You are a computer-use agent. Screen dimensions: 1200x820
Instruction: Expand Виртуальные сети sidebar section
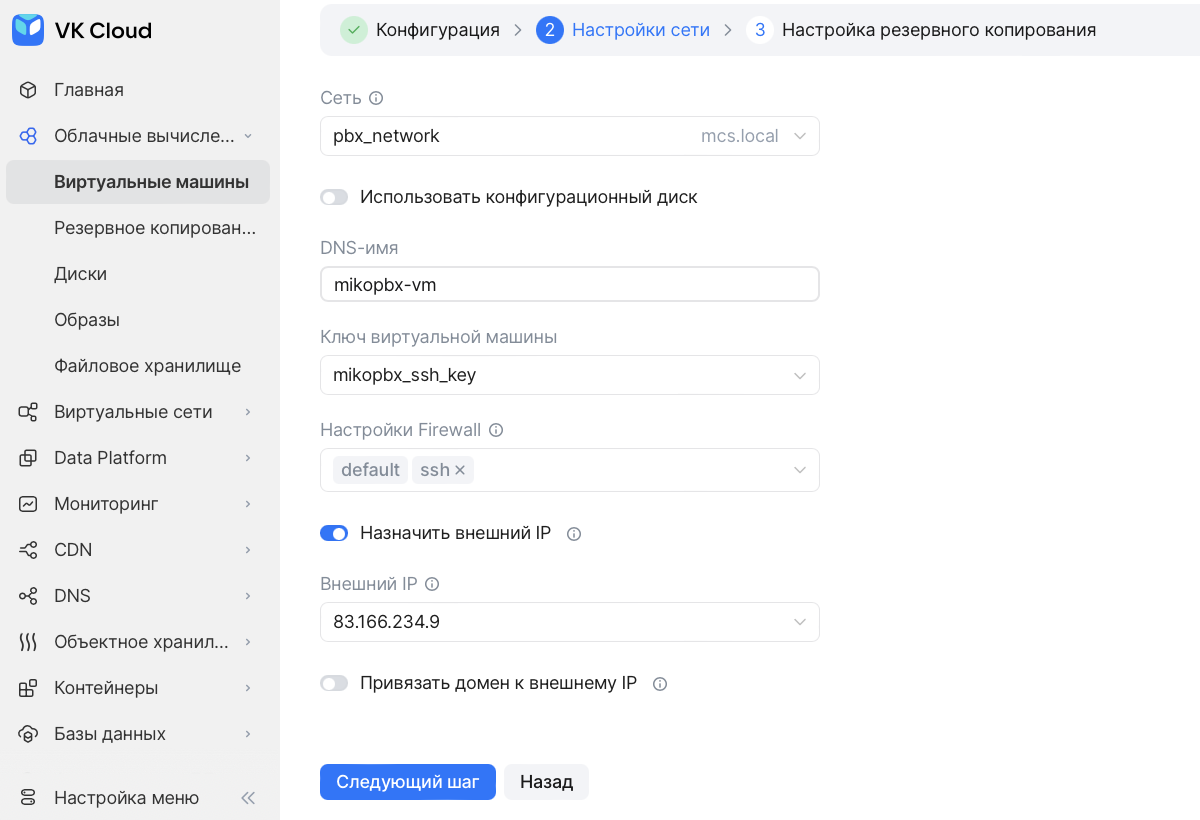pos(135,412)
